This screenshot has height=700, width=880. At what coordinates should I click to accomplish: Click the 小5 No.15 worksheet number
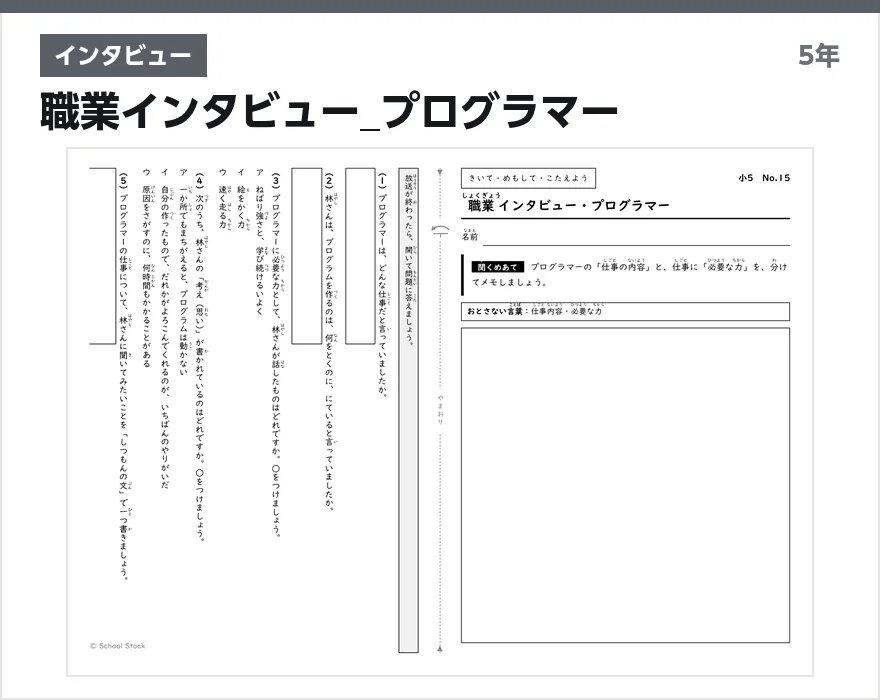pyautogui.click(x=764, y=178)
